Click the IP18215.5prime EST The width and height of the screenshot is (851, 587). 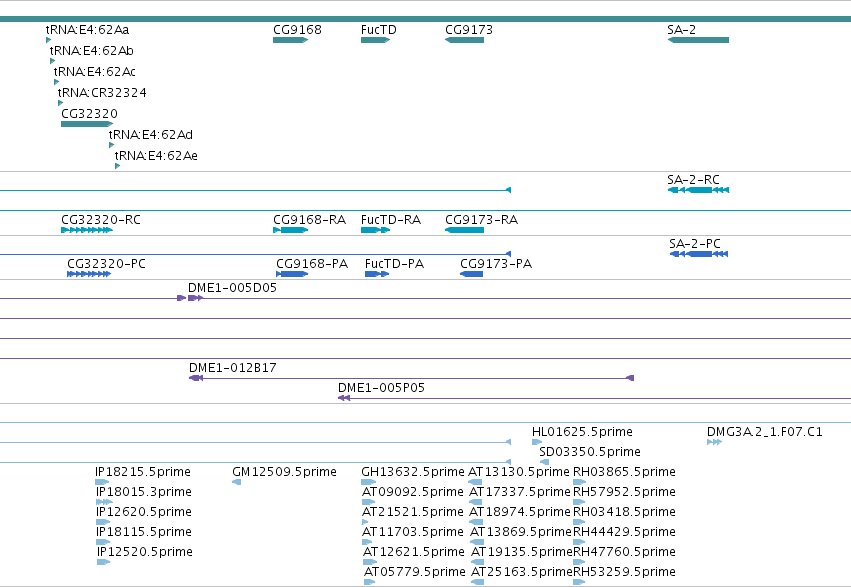click(102, 482)
